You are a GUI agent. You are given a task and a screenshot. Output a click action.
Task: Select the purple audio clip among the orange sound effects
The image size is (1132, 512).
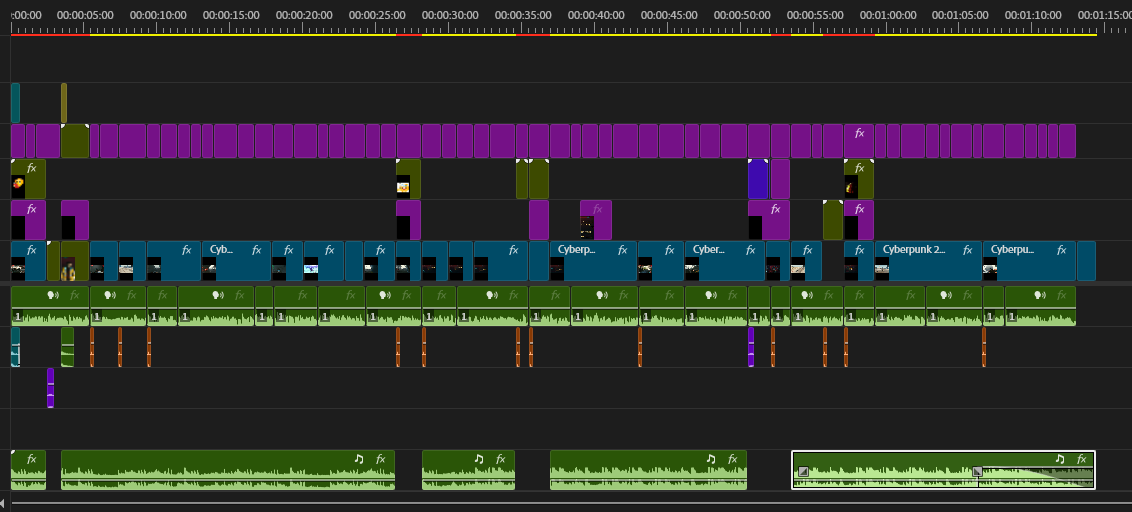point(751,347)
